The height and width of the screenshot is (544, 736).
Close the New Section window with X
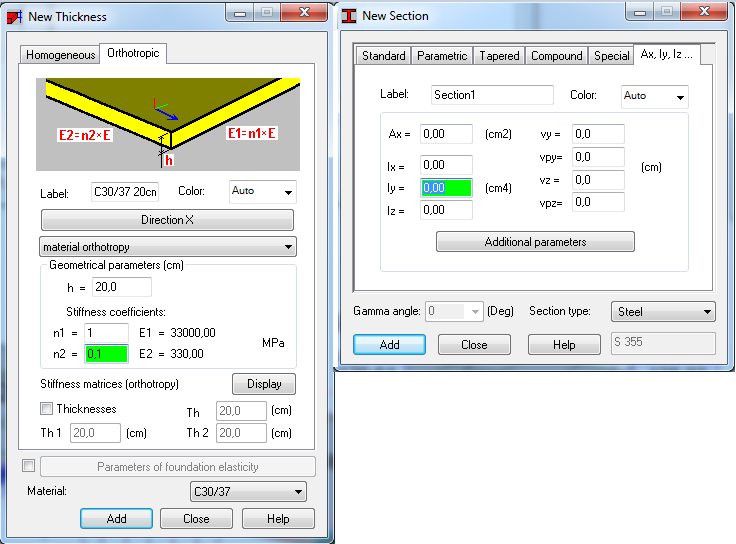(704, 12)
